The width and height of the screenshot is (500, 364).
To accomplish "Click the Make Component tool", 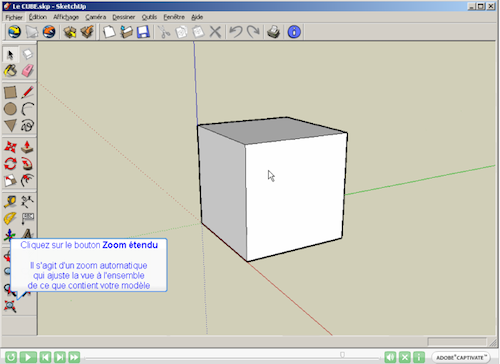I will tap(27, 54).
